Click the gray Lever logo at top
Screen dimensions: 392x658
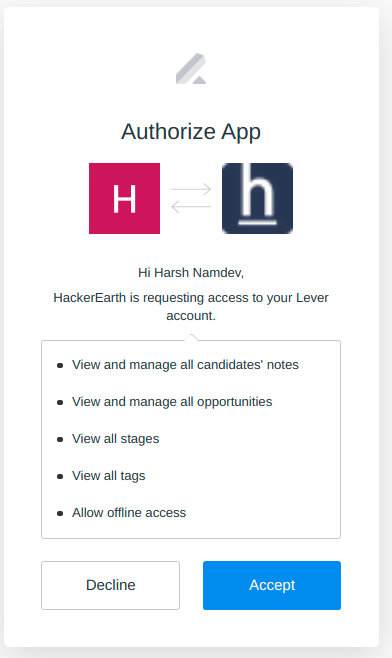click(191, 68)
